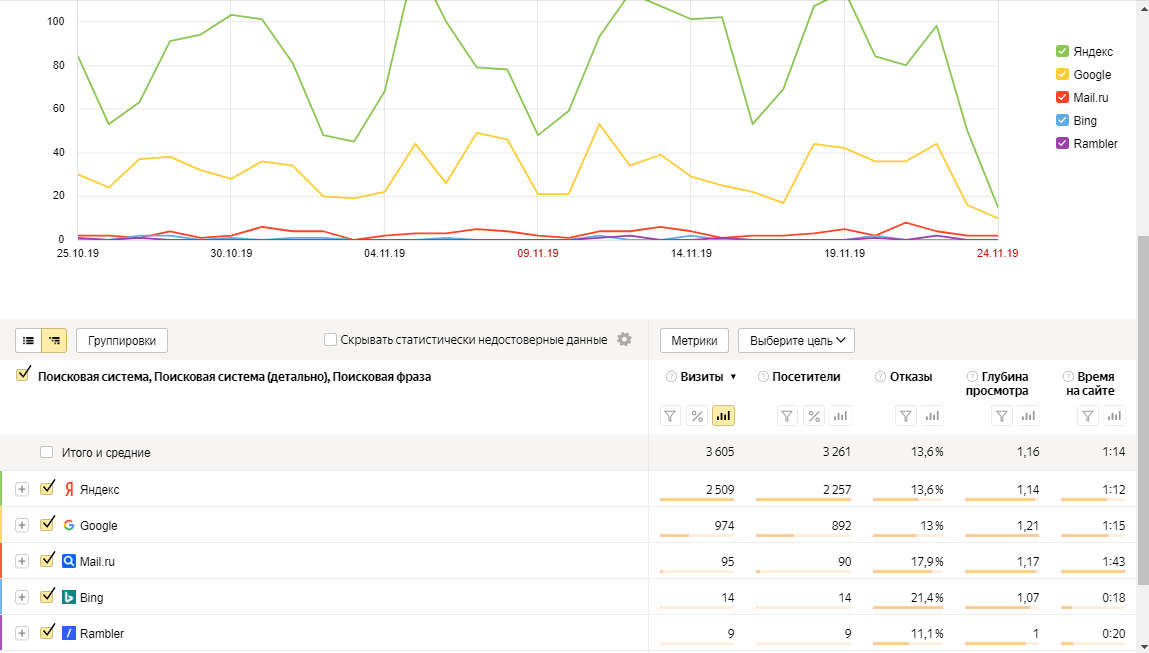Expand the Google row
The height and width of the screenshot is (653, 1149).
22,525
